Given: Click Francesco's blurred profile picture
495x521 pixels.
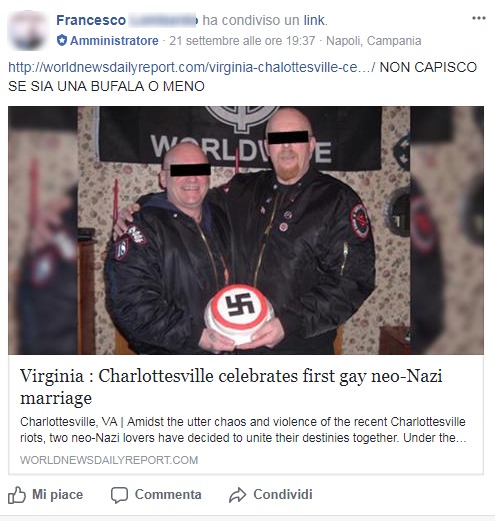Looking at the screenshot, I should click(x=27, y=30).
